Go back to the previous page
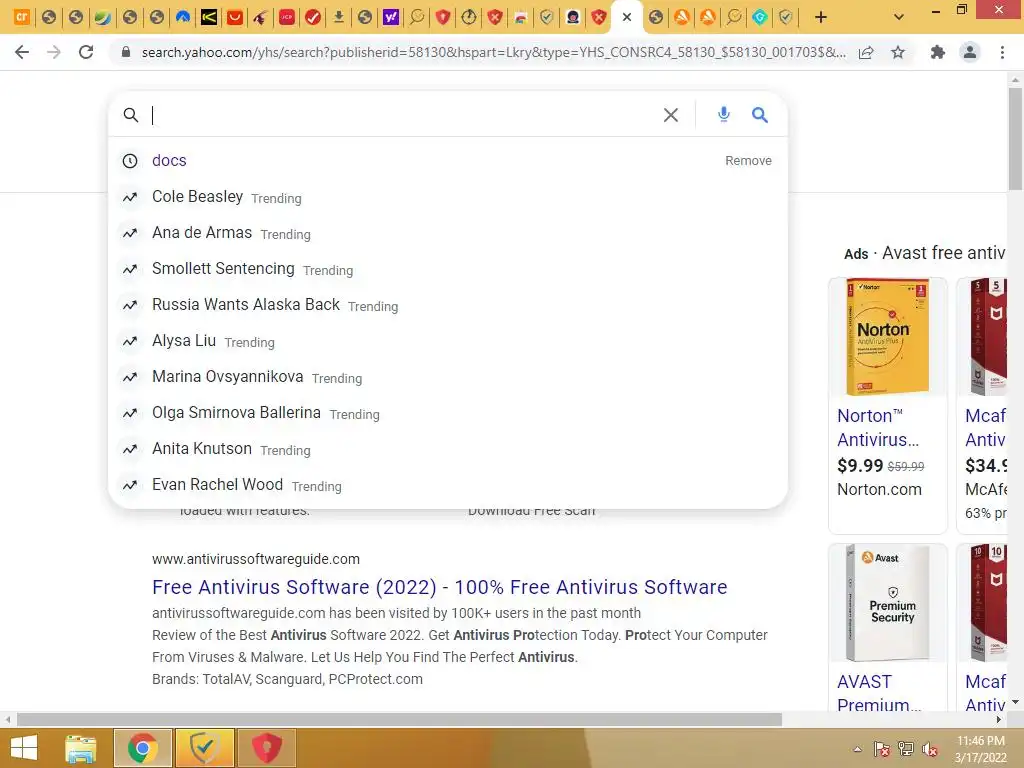Screen dimensions: 1024x768 pos(22,52)
